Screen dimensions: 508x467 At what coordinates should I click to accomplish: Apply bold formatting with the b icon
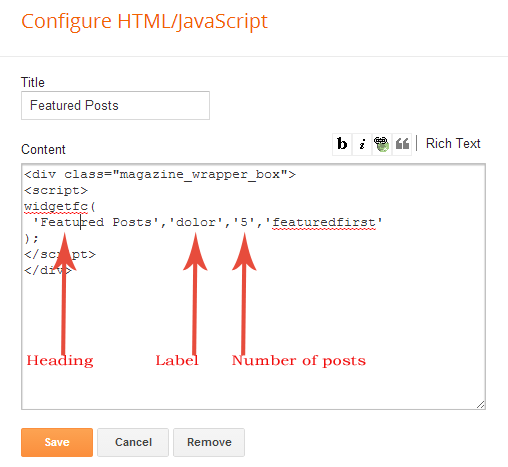click(342, 144)
